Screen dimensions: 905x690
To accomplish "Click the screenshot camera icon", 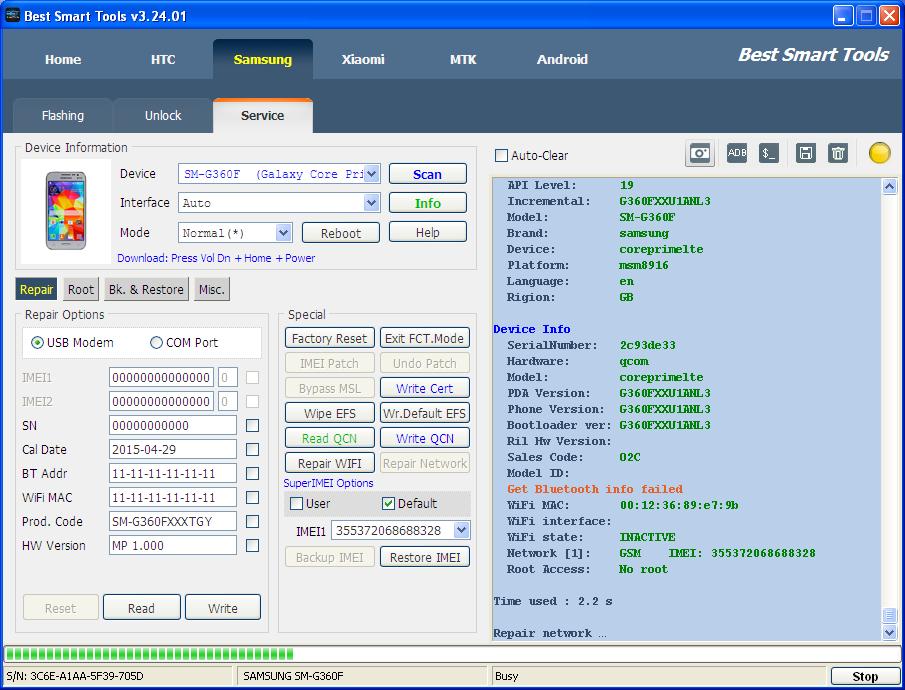I will [700, 154].
